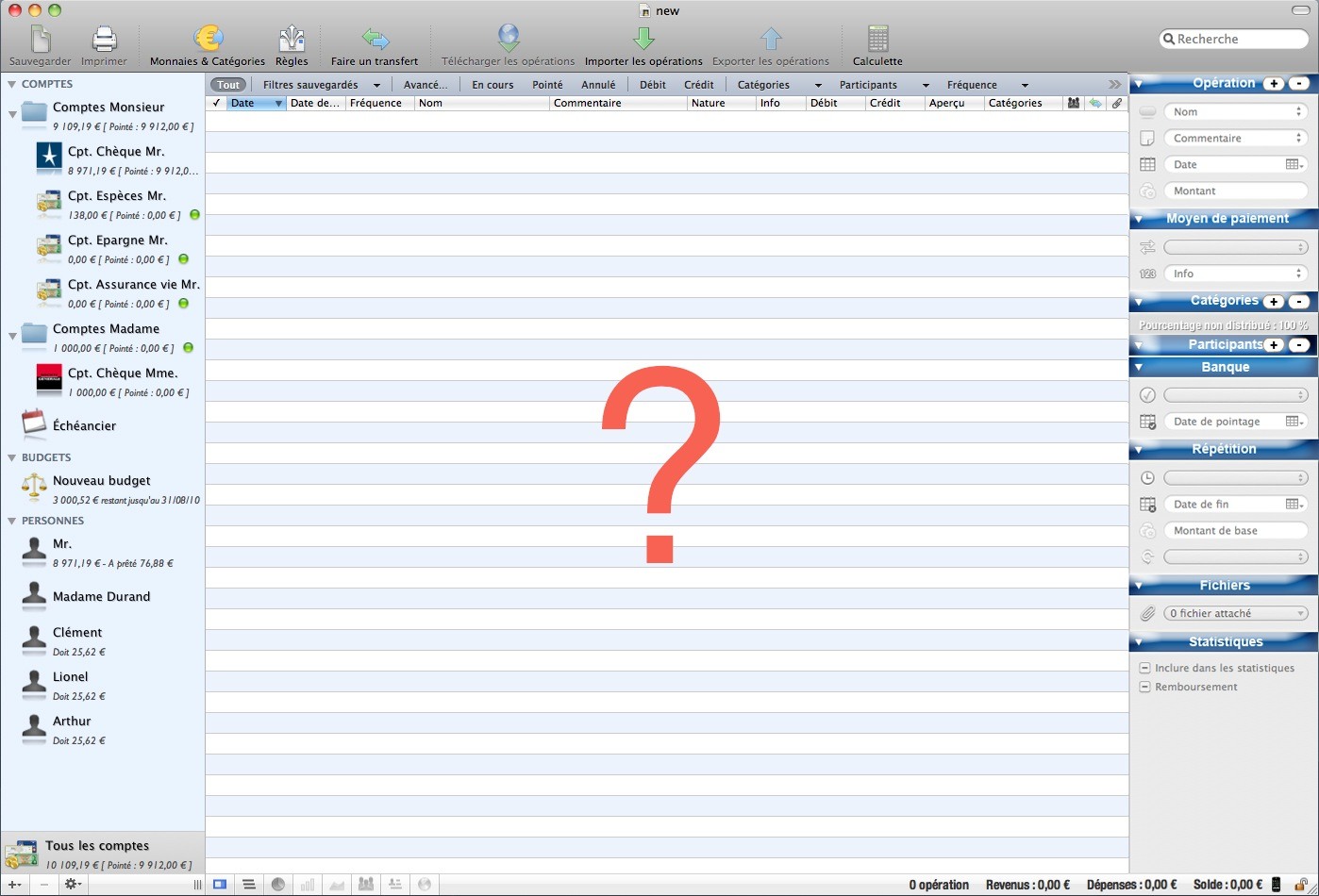1319x896 pixels.
Task: Select the En cours filter tab
Action: tap(493, 85)
